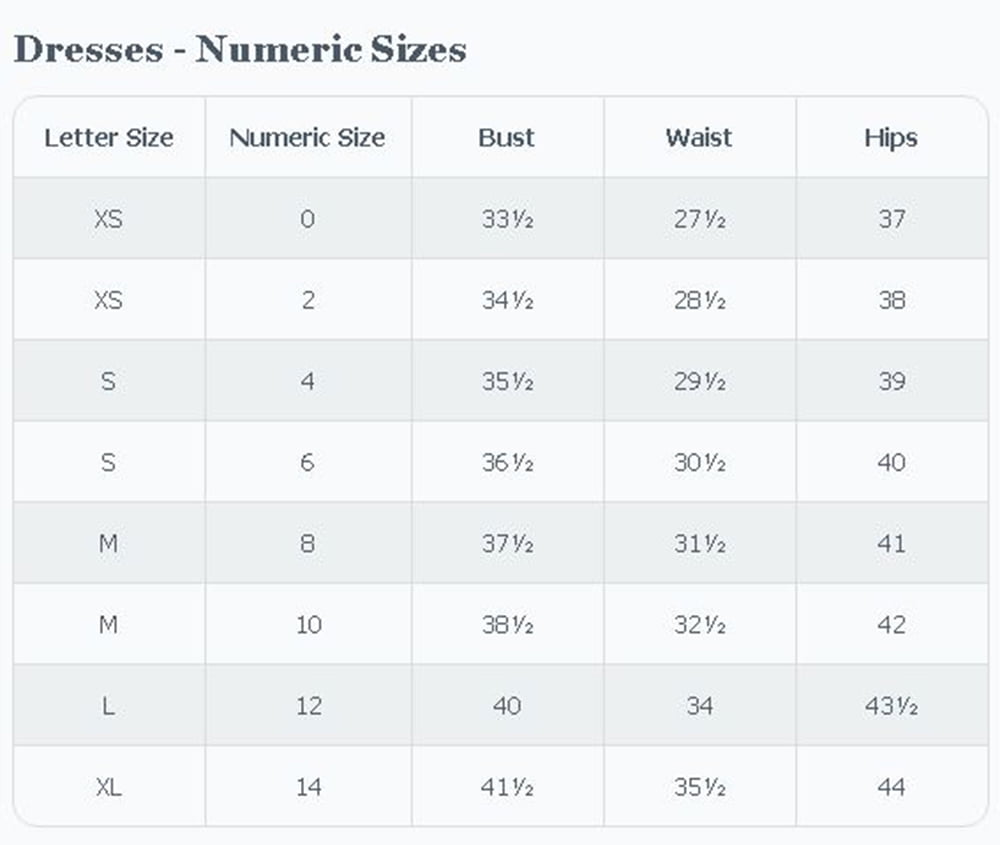Click the hips value 43½ cell
The image size is (1000, 845).
point(892,705)
